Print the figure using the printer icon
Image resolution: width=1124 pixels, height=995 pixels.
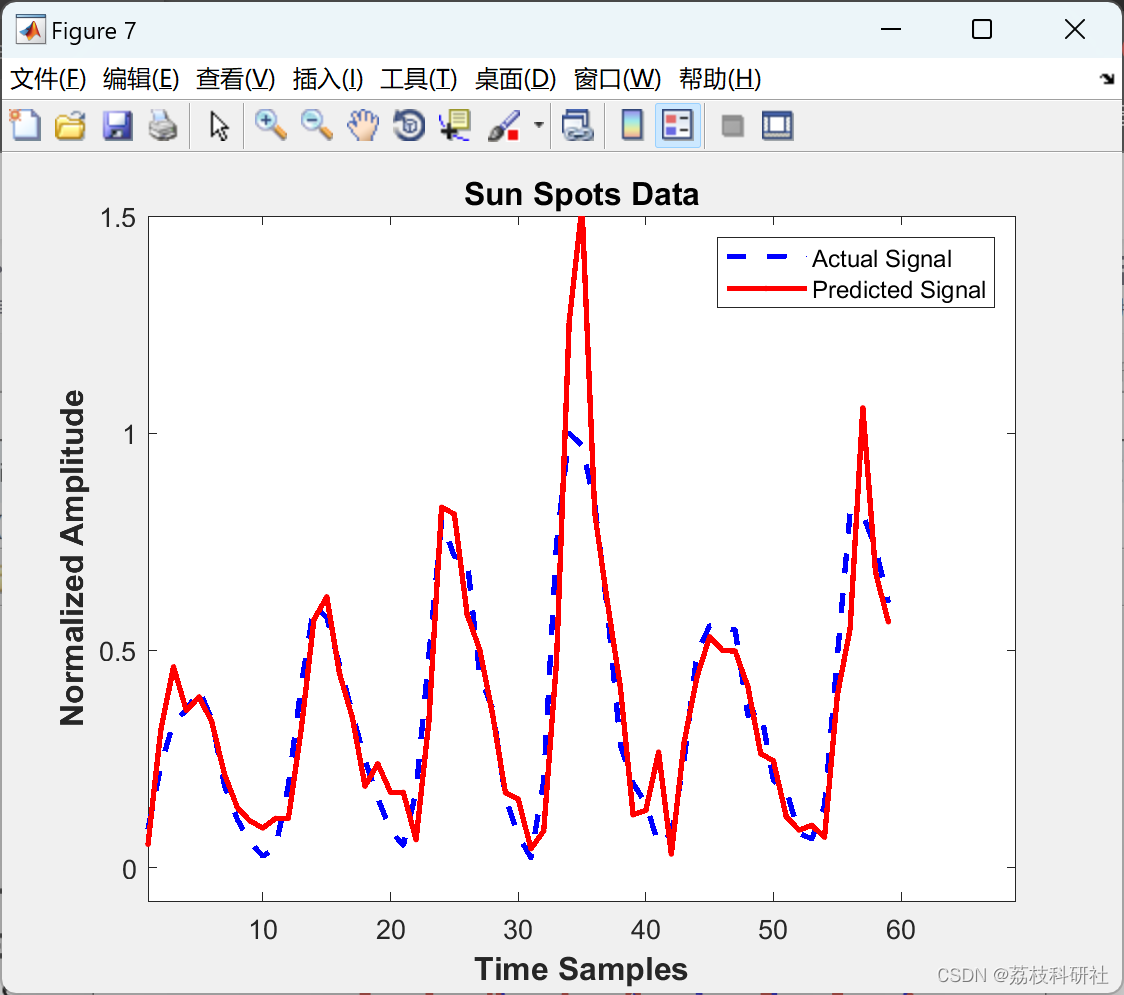click(x=163, y=125)
